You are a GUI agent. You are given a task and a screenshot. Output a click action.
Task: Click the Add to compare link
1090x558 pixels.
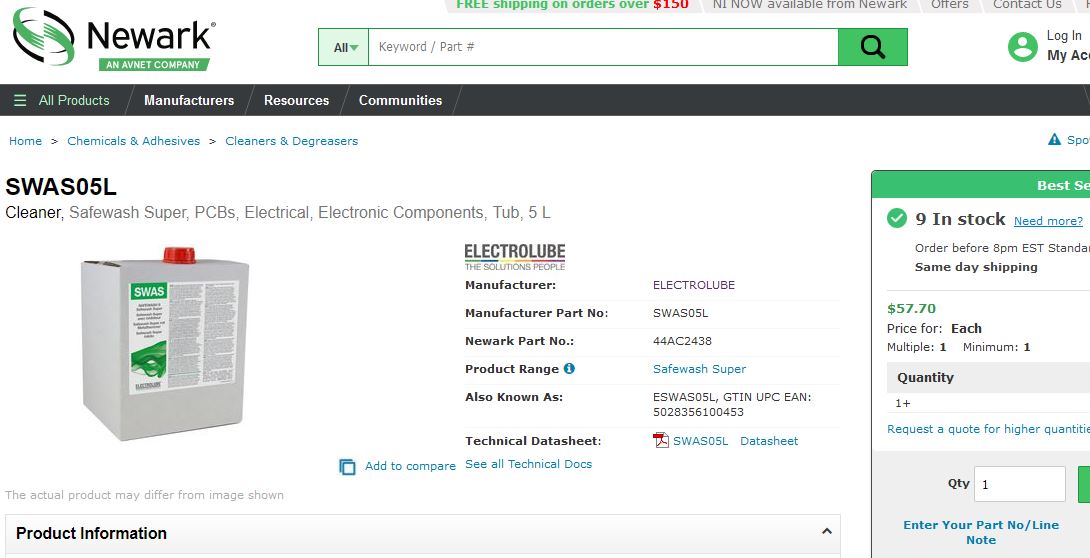(x=410, y=466)
